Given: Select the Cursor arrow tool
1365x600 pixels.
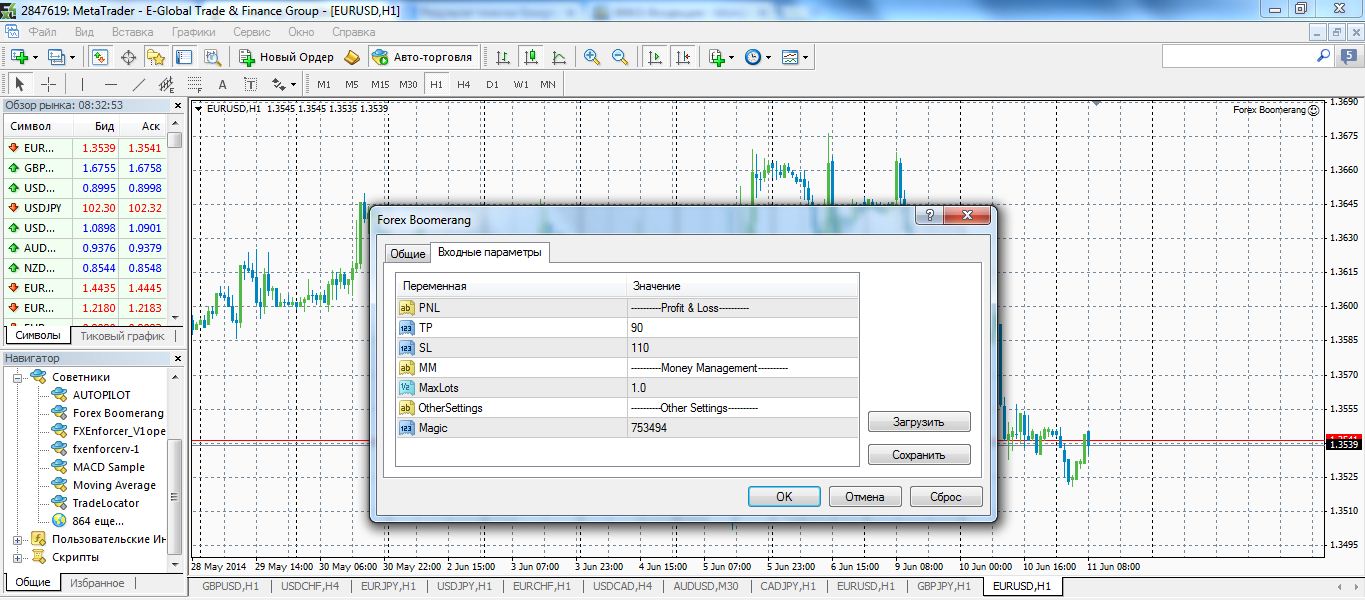Looking at the screenshot, I should [20, 84].
